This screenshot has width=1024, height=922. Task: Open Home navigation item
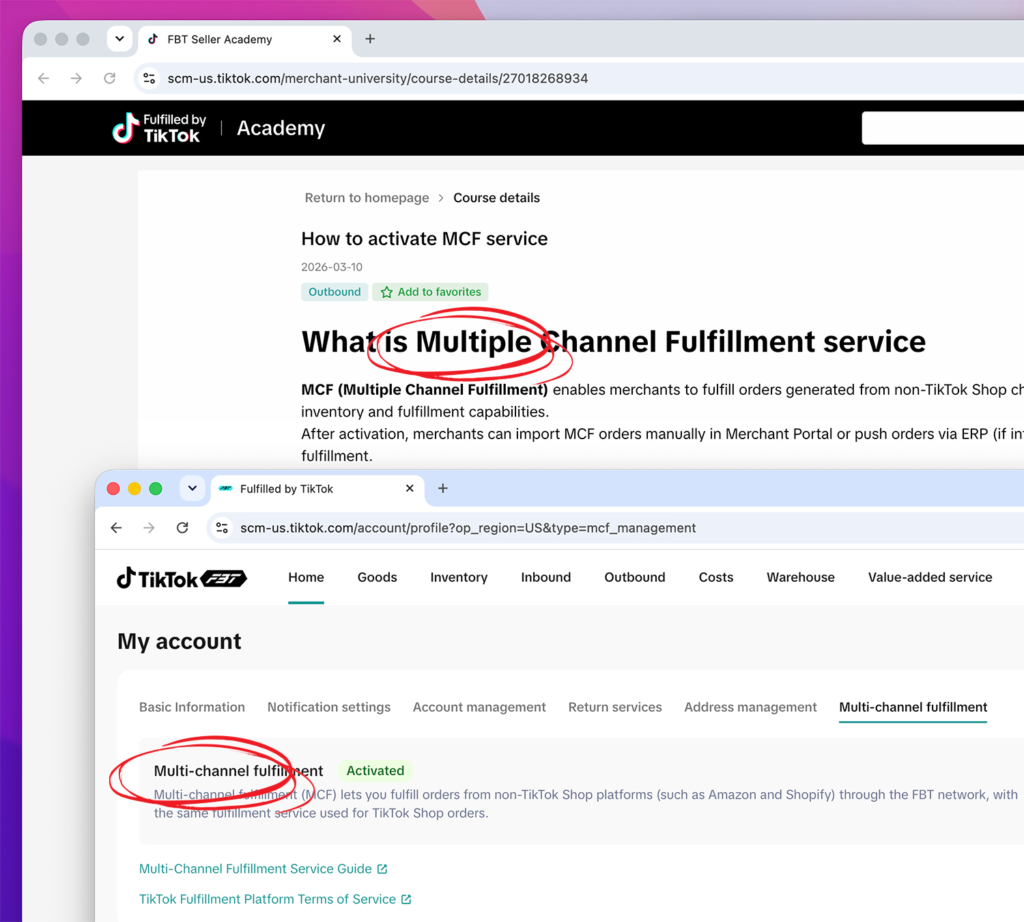[306, 577]
